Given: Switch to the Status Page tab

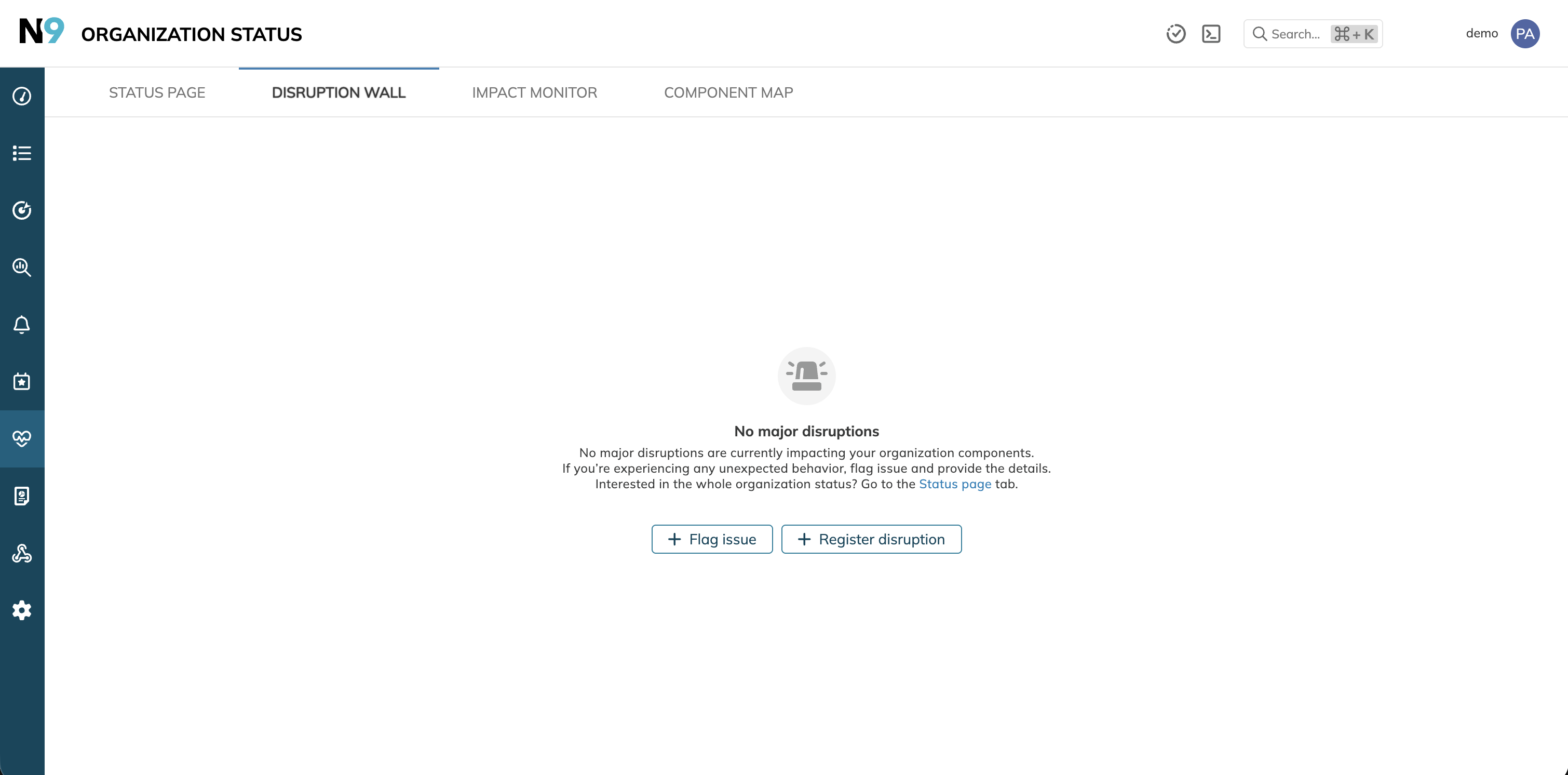Looking at the screenshot, I should pos(157,92).
